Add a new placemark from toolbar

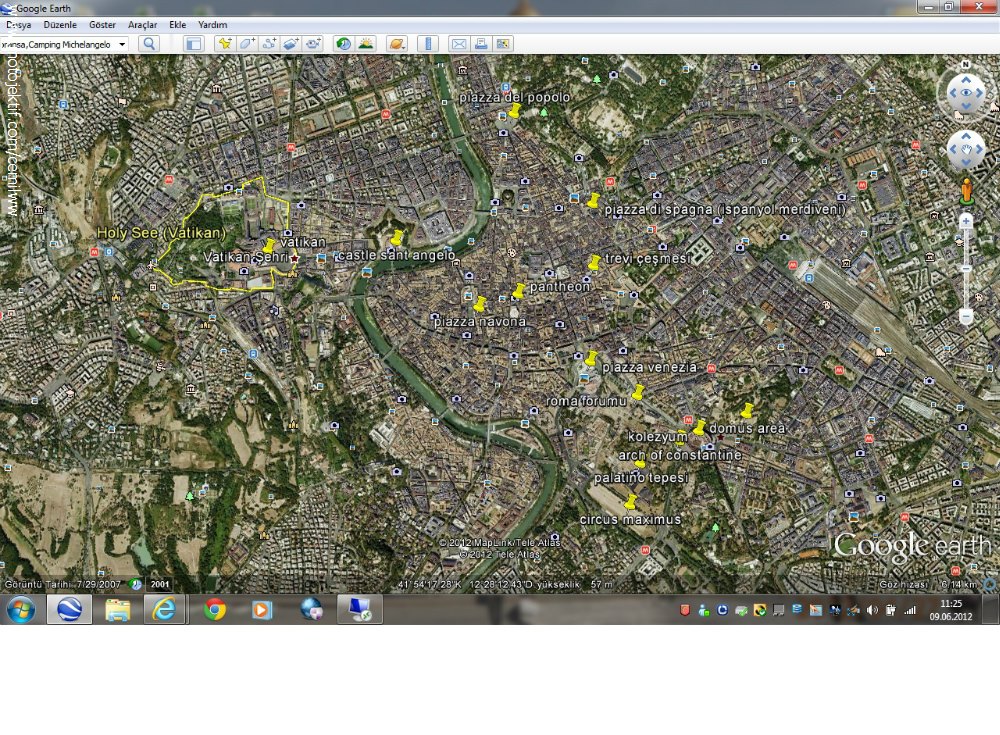(224, 43)
